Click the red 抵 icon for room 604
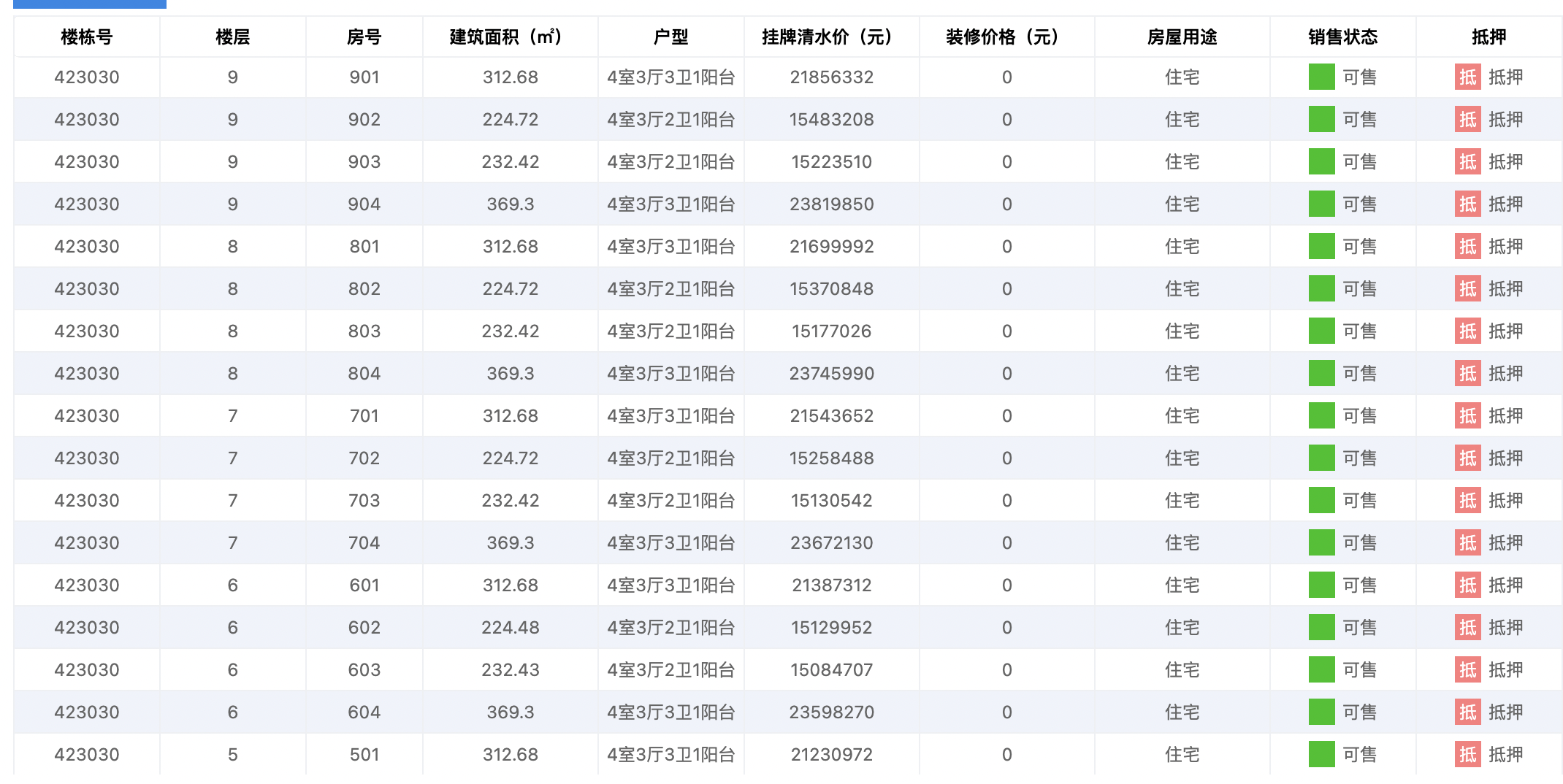The image size is (1563, 784). 1467,712
